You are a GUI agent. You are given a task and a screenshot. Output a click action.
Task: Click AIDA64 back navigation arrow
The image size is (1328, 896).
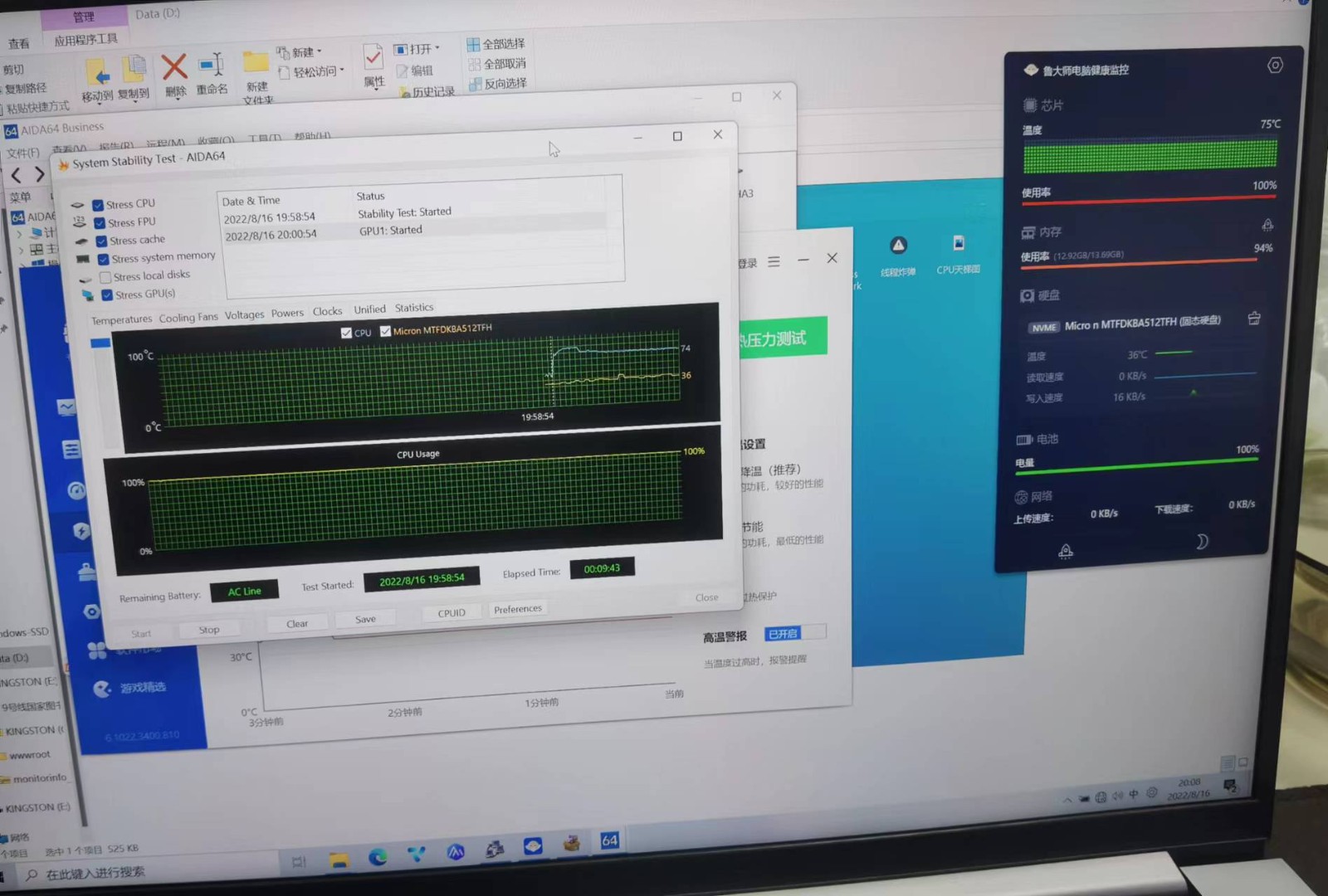pos(16,175)
